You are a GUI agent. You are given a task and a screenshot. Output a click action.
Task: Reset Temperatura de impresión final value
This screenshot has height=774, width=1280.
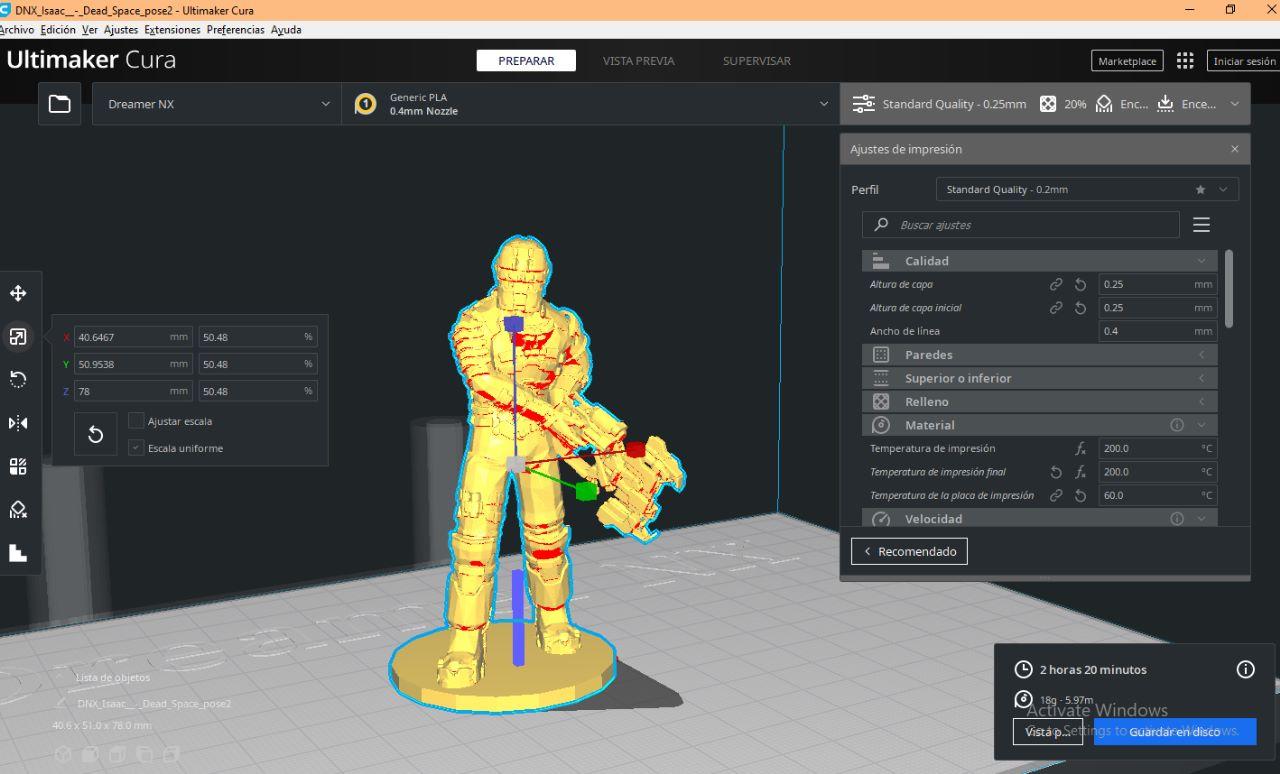pos(1056,472)
